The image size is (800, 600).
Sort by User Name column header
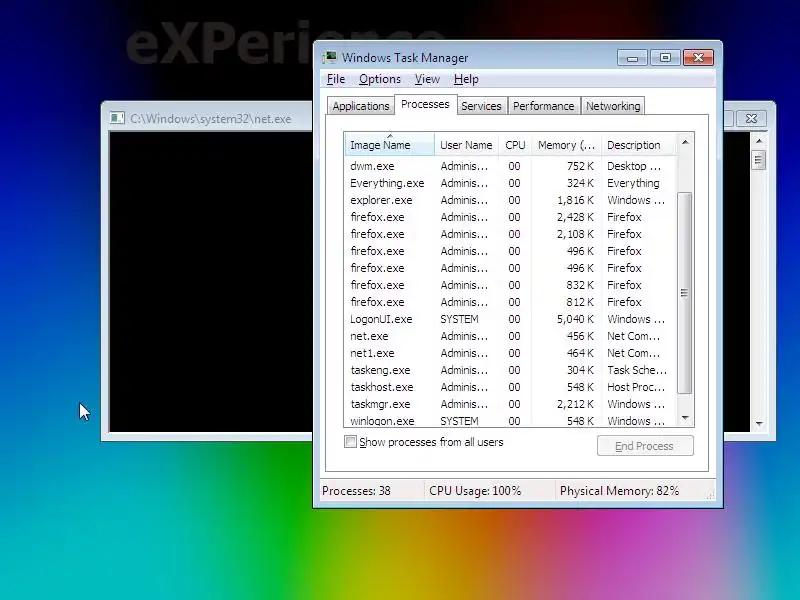coord(466,145)
